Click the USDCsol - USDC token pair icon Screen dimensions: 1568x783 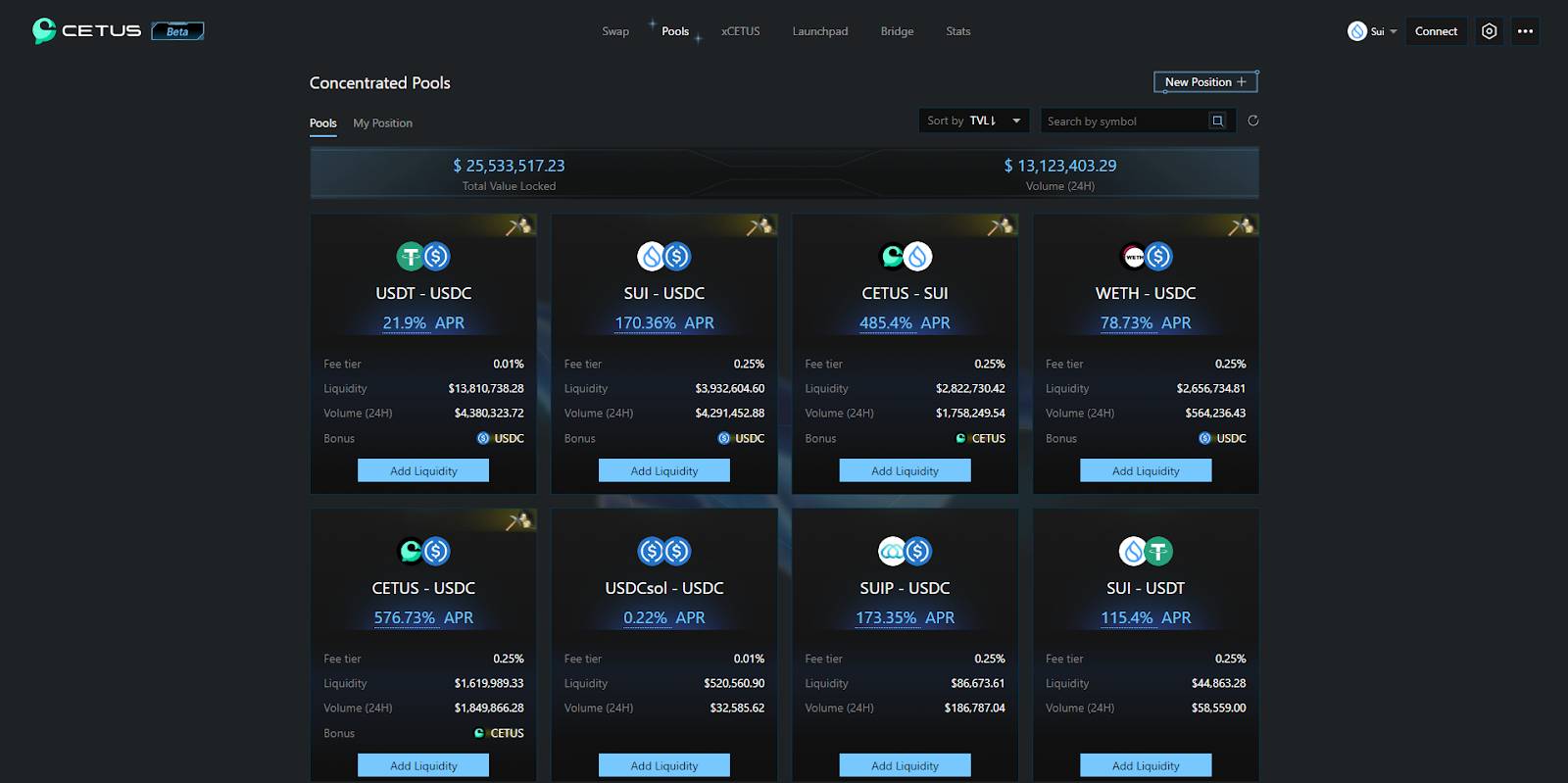pyautogui.click(x=664, y=552)
